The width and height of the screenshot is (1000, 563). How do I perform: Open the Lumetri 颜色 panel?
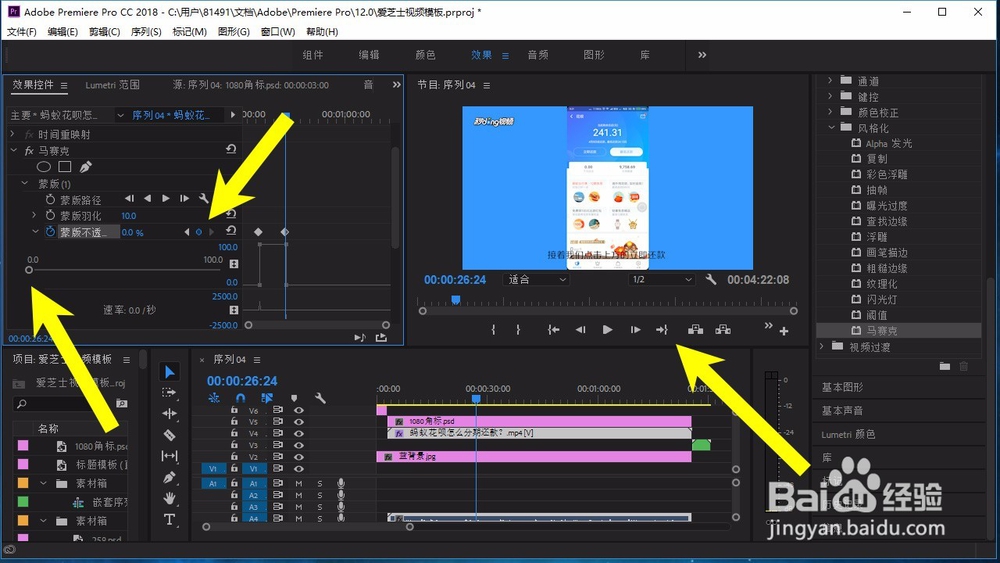[848, 434]
